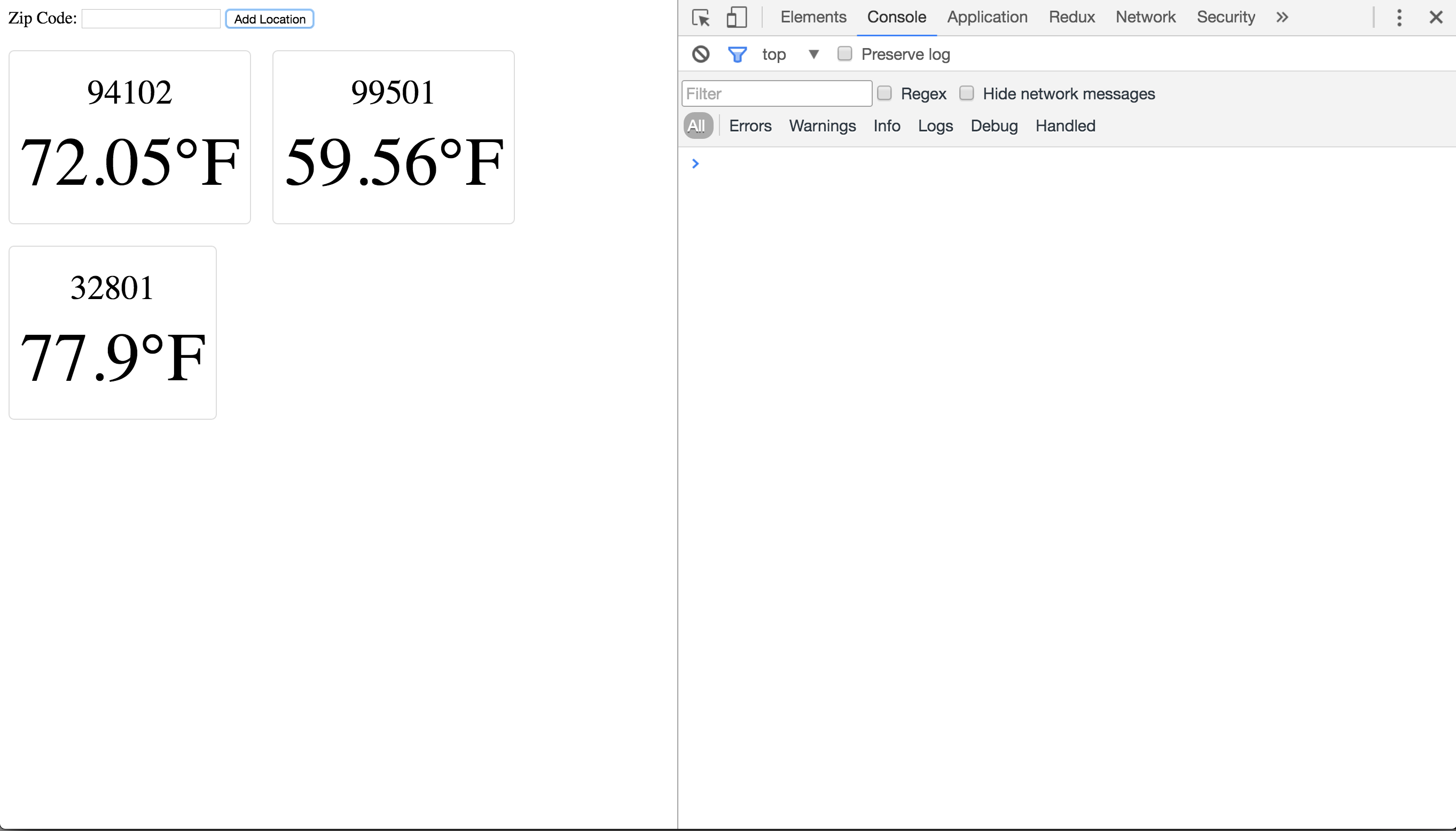Close the DevTools panel
The width and height of the screenshot is (1456, 831).
click(1436, 17)
